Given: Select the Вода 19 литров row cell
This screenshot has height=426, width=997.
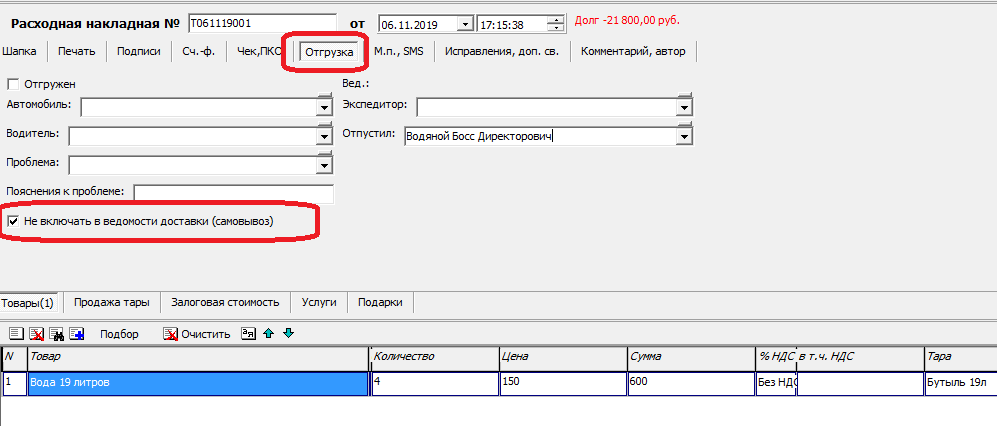Looking at the screenshot, I should [198, 383].
